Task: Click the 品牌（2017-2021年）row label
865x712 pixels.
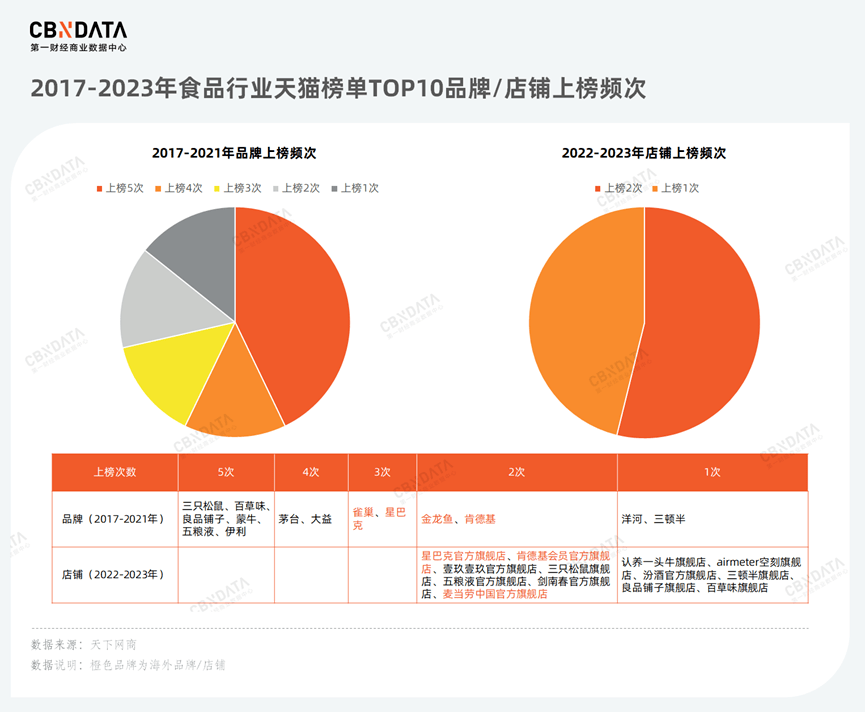Action: pyautogui.click(x=114, y=519)
